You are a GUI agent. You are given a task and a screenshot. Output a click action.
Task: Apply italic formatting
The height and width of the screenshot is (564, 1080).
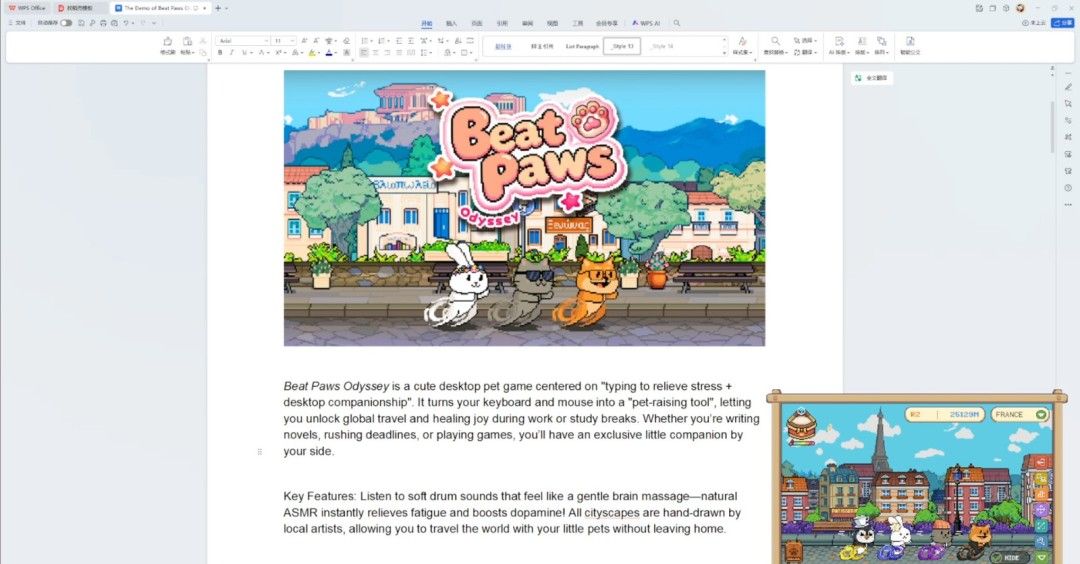232,52
